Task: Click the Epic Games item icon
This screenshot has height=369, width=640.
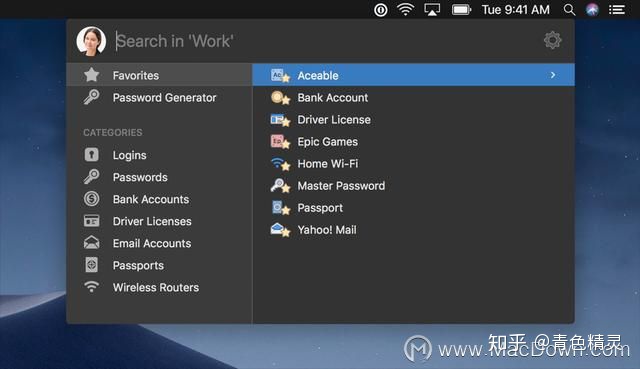Action: [x=280, y=142]
